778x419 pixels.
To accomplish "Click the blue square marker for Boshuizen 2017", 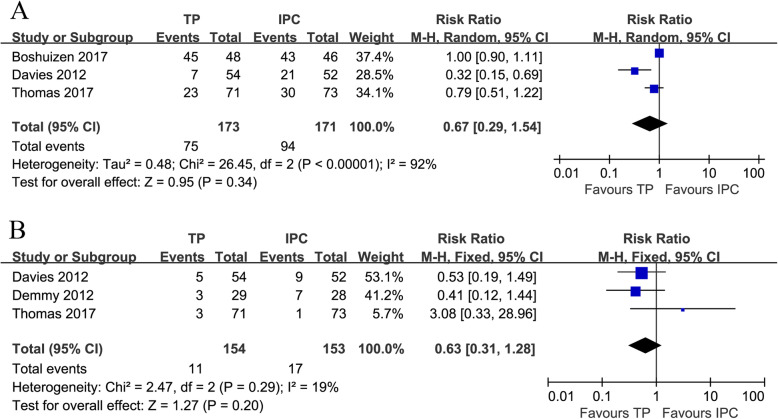I will tap(659, 53).
